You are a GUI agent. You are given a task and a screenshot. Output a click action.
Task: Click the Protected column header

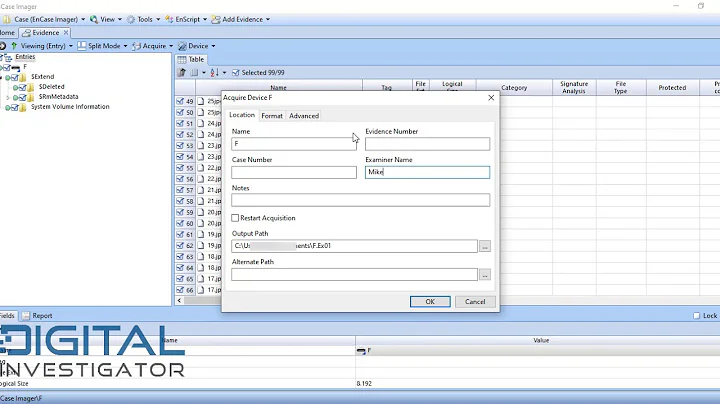pos(672,87)
